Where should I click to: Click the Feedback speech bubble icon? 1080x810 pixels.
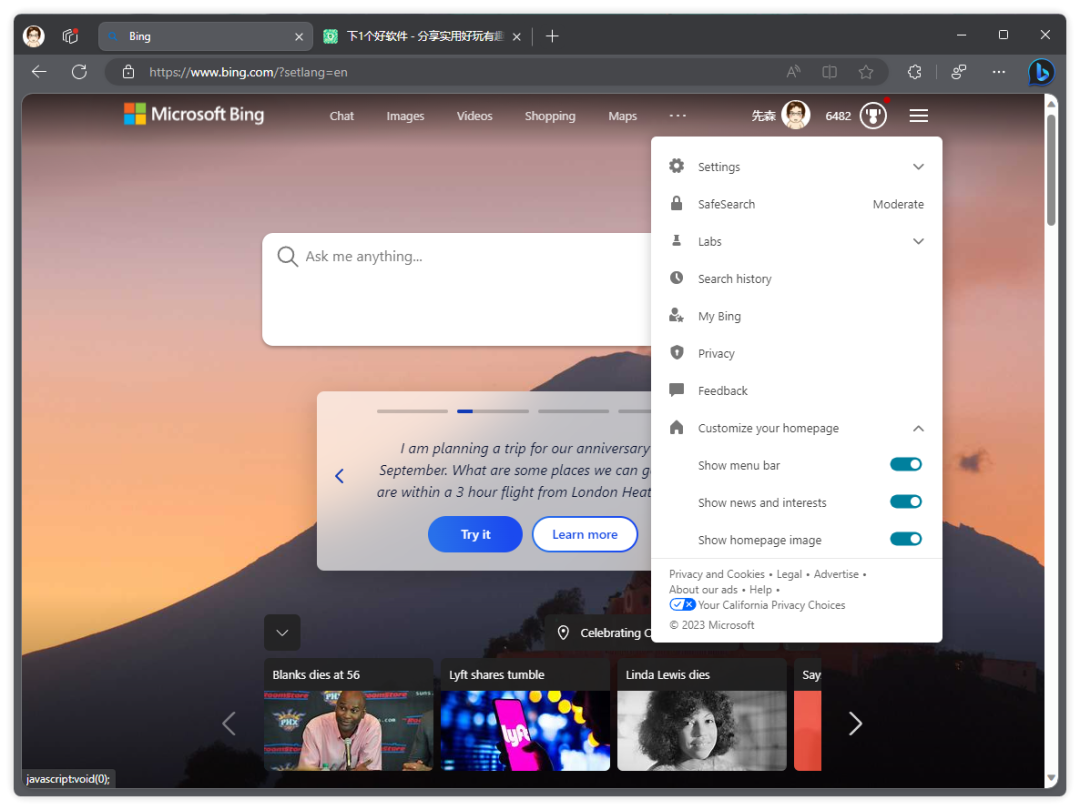676,390
